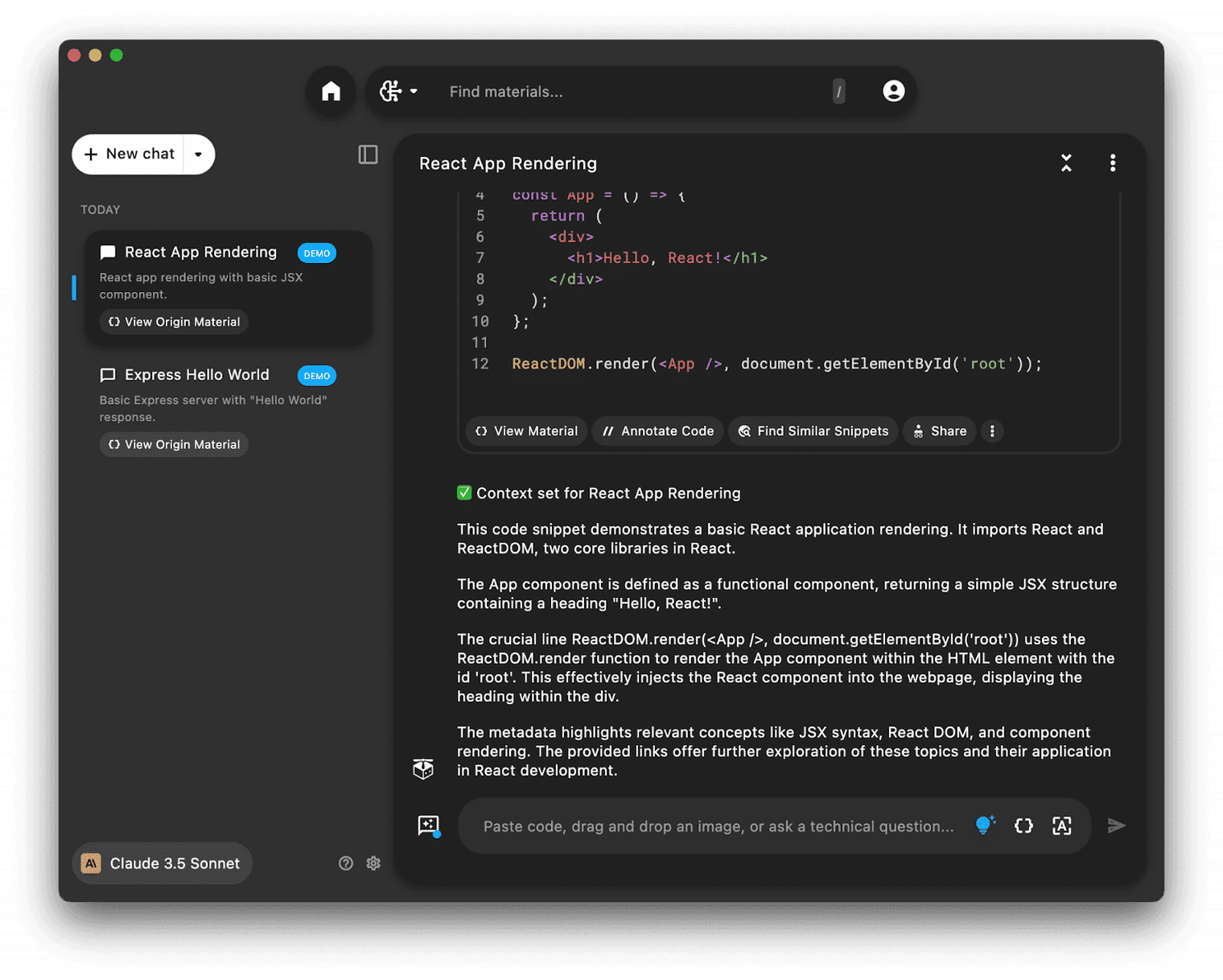Send the message with the arrow icon
This screenshot has width=1223, height=980.
(1117, 826)
